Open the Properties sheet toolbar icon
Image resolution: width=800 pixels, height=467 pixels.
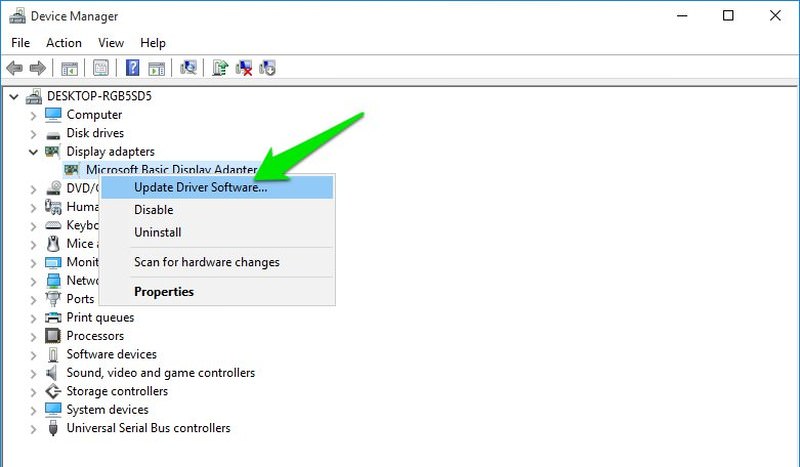click(x=101, y=68)
